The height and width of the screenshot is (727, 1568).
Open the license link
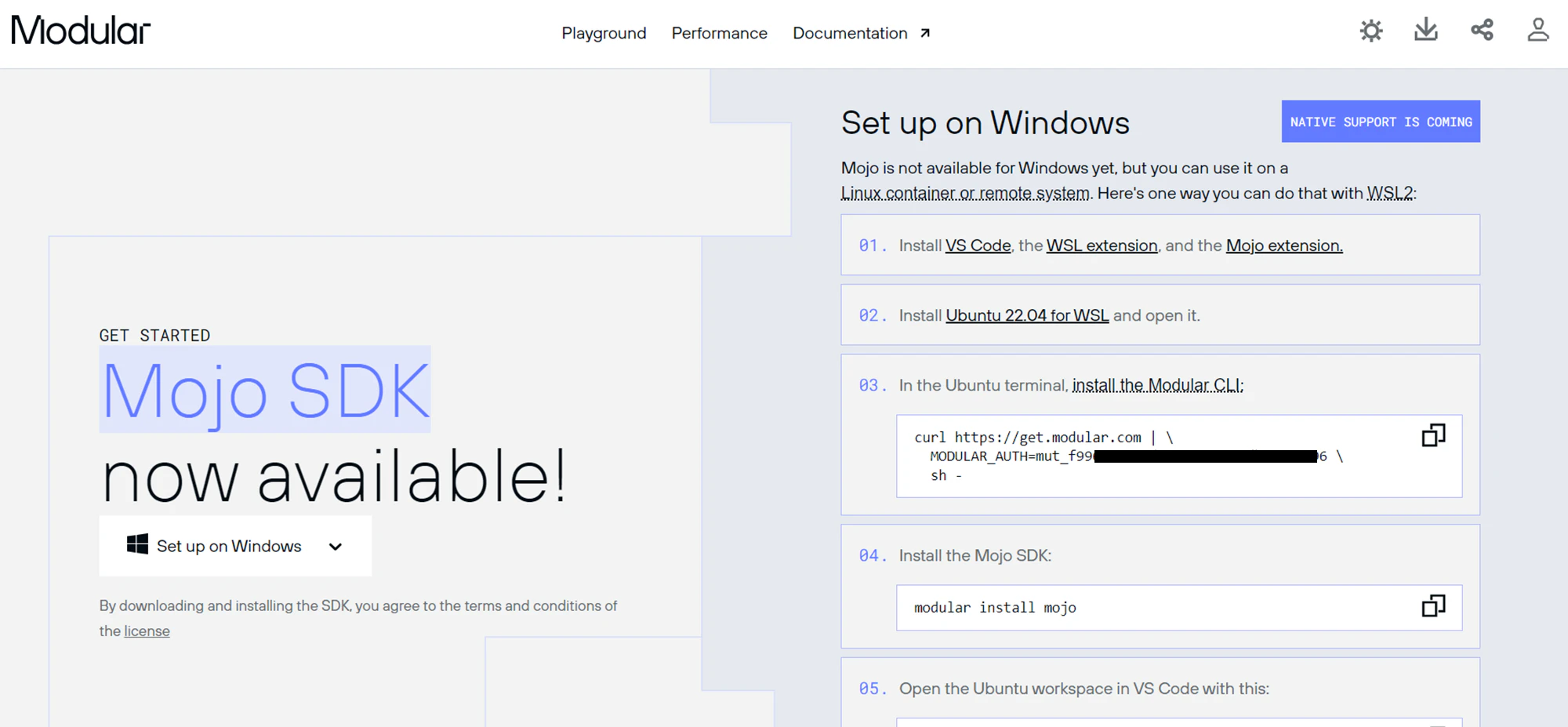(147, 631)
